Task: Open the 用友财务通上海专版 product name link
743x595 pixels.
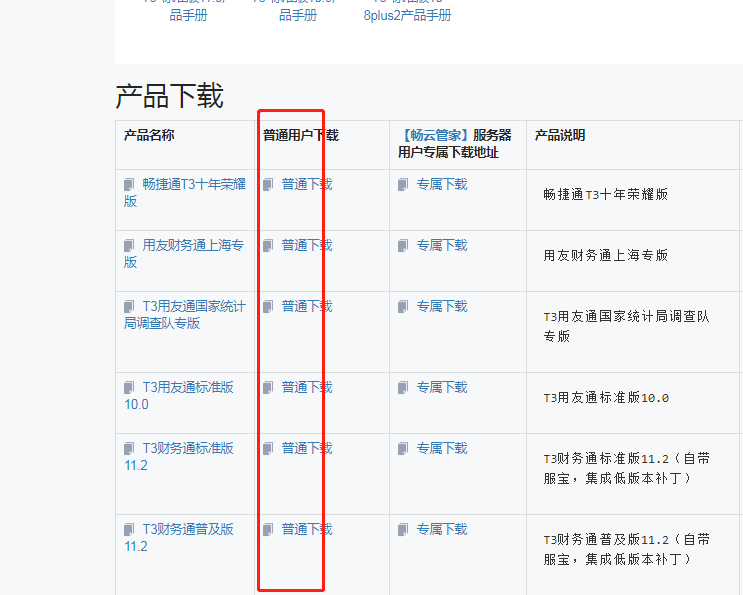Action: pyautogui.click(x=184, y=253)
